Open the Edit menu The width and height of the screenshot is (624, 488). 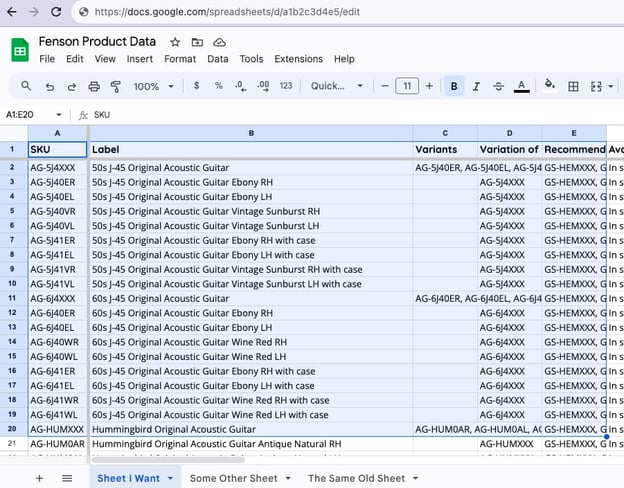tap(75, 59)
